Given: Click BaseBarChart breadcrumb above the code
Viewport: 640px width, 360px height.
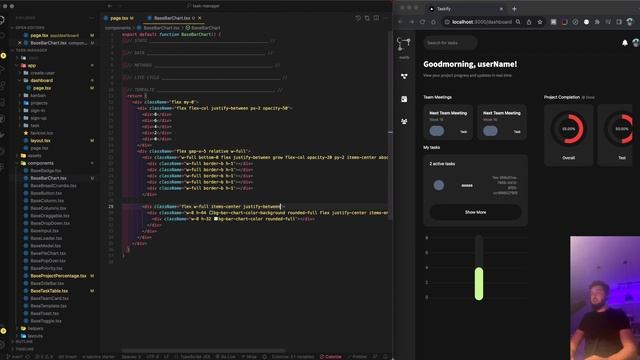Looking at the screenshot, I should [203, 28].
